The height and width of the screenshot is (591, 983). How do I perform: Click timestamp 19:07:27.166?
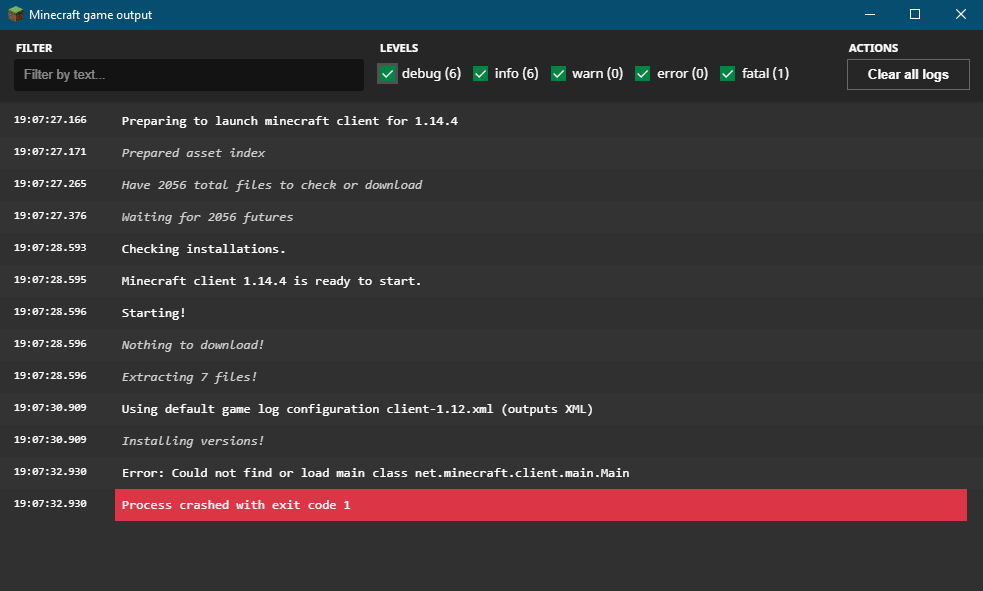(50, 120)
